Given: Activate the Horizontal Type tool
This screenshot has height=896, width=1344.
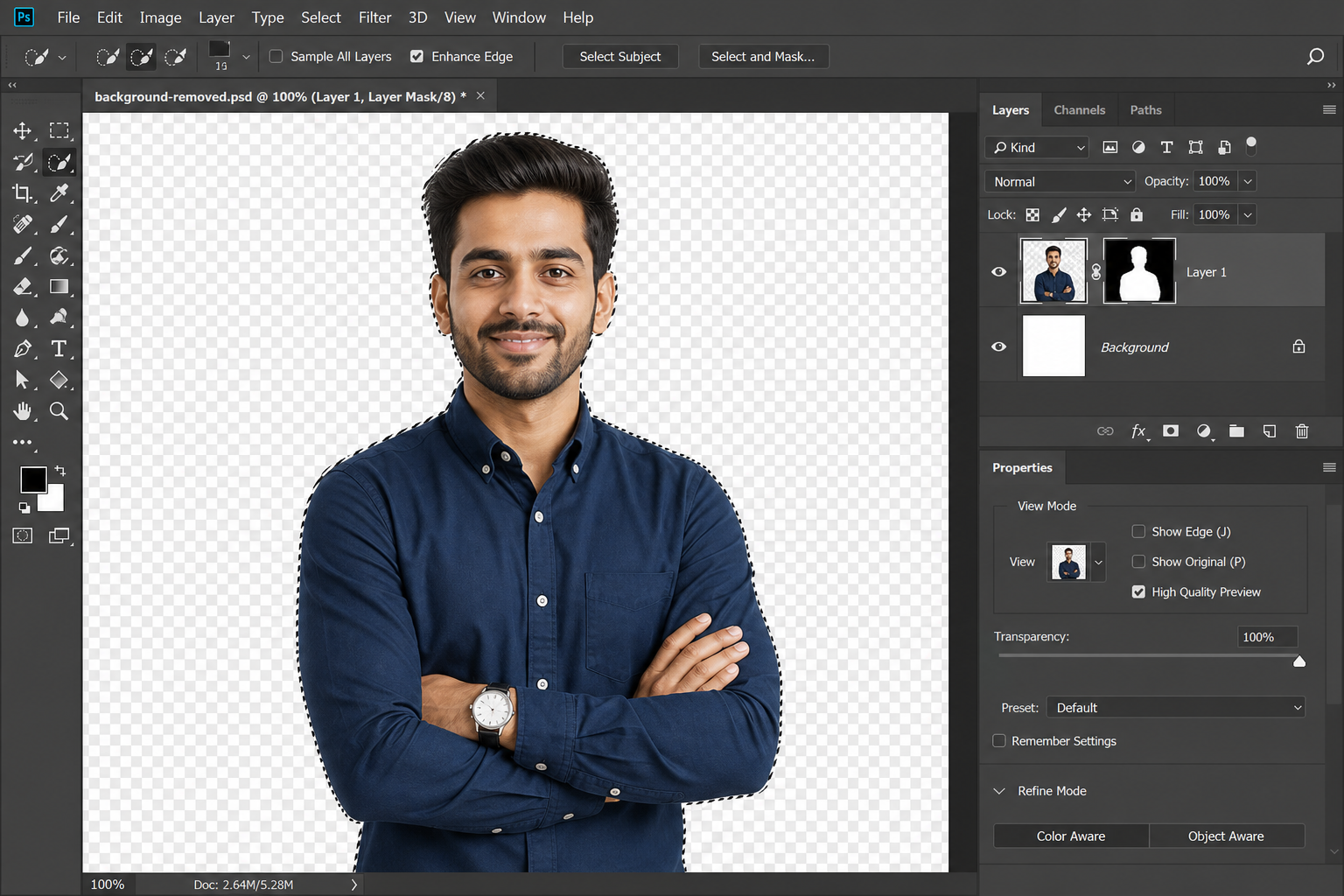Looking at the screenshot, I should (59, 349).
